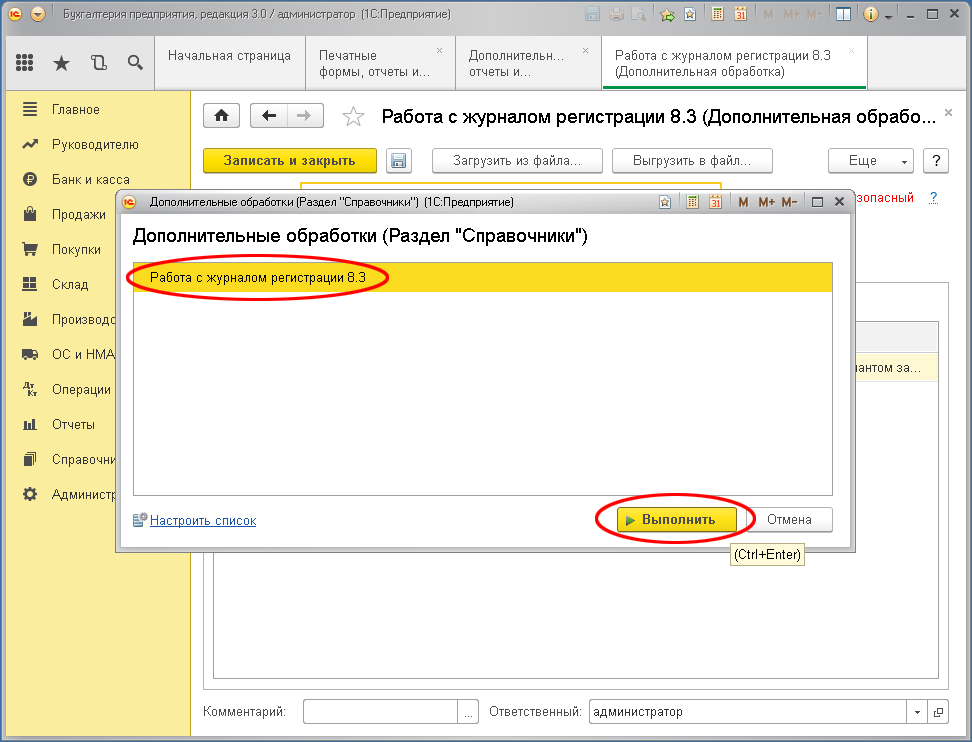The height and width of the screenshot is (742, 972).
Task: Open the history icon in tools panel
Action: pos(99,62)
